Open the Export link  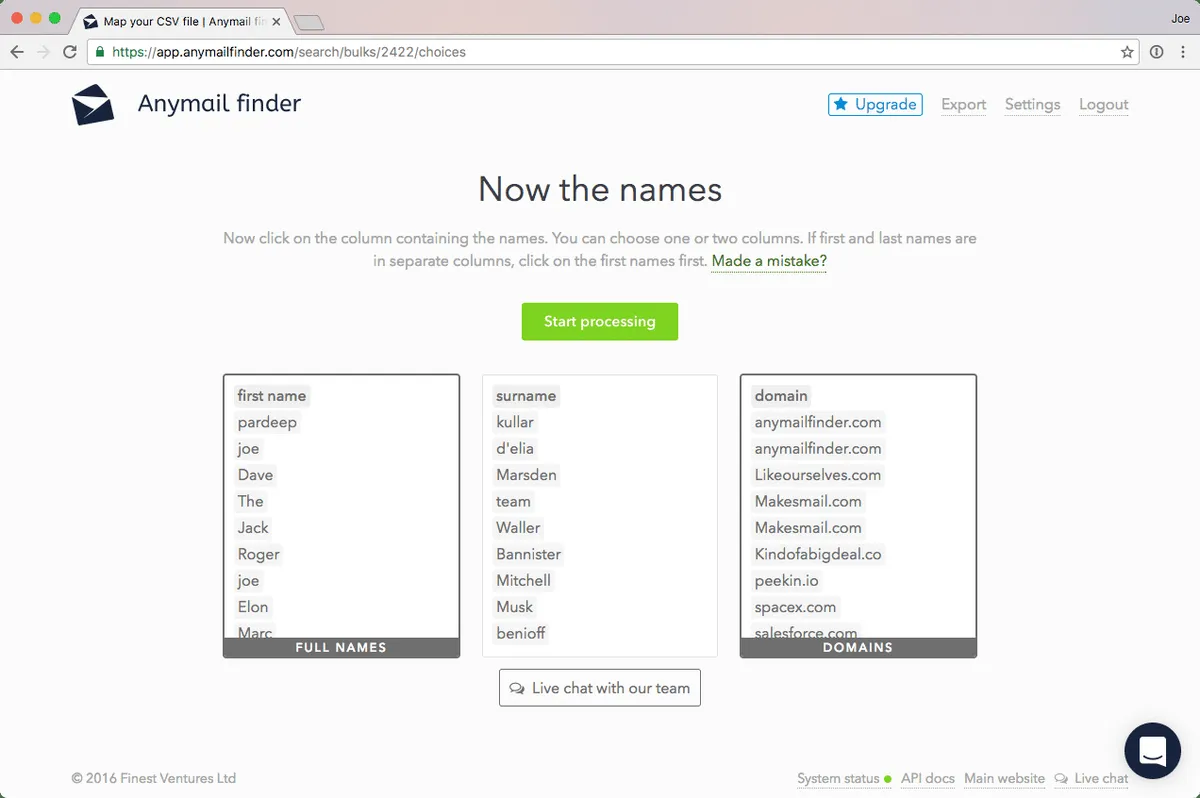(964, 104)
